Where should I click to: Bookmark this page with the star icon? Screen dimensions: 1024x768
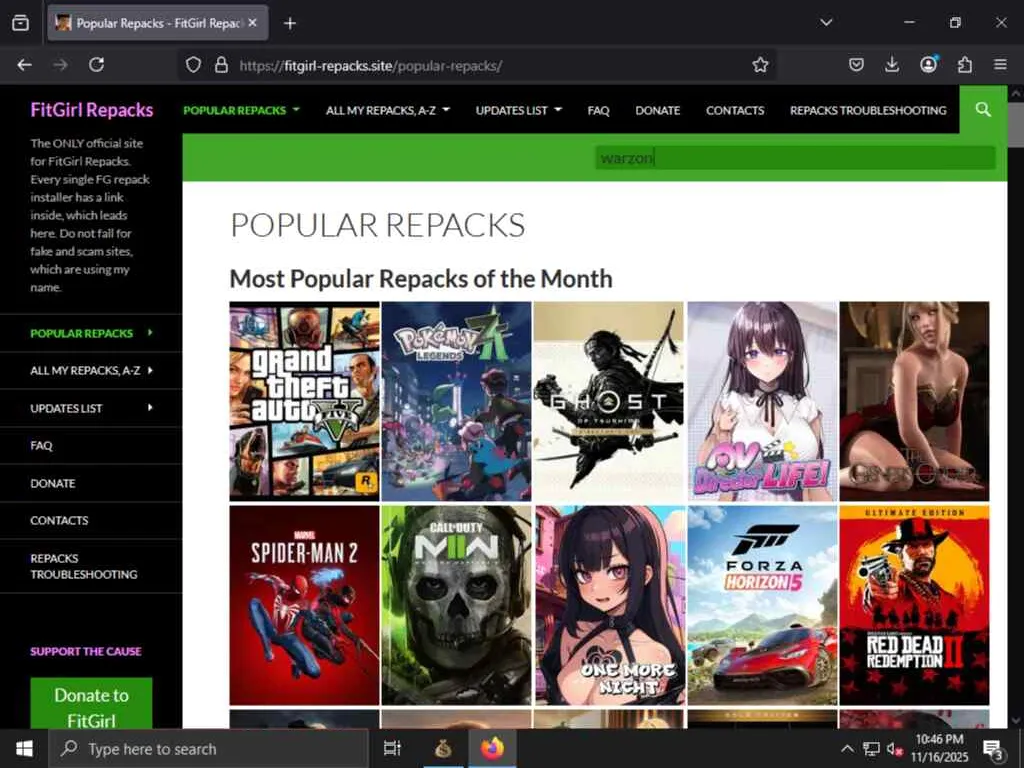coord(760,65)
